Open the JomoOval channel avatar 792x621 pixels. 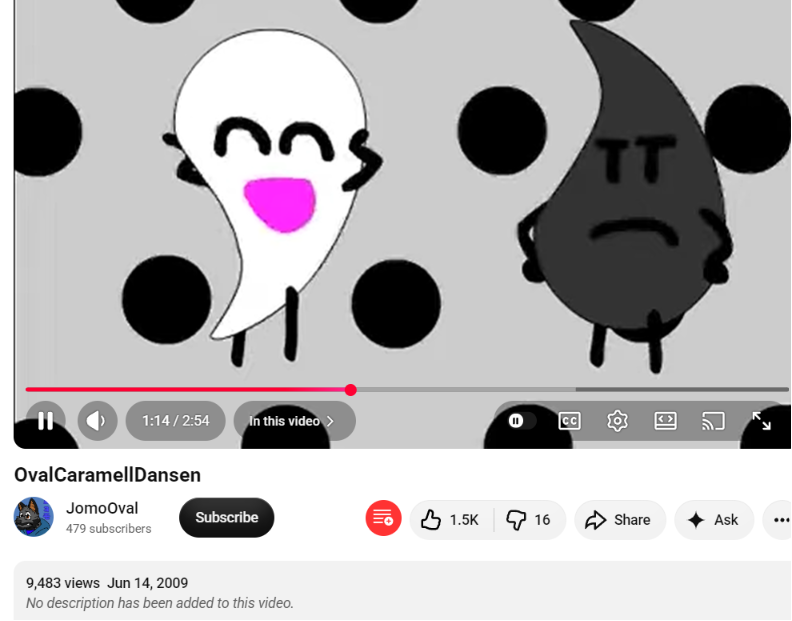[33, 517]
